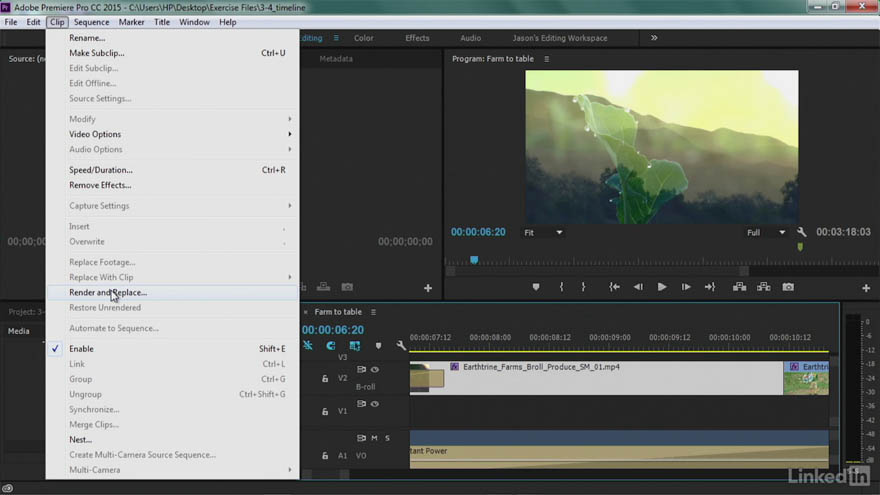880x495 pixels.
Task: Toggle sync lock for track V1
Action: [x=361, y=404]
